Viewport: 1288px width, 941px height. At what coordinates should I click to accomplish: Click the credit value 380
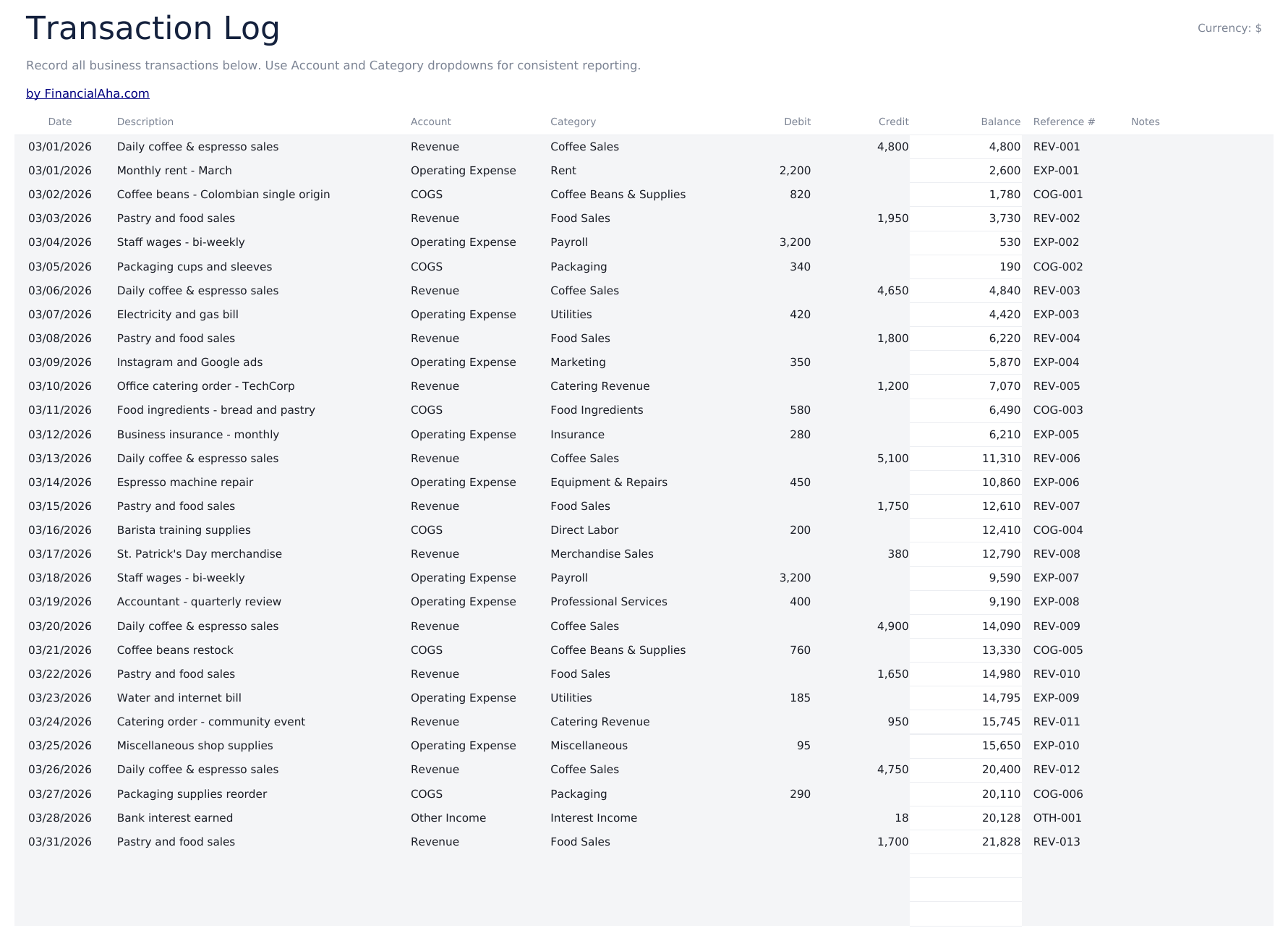click(x=897, y=554)
